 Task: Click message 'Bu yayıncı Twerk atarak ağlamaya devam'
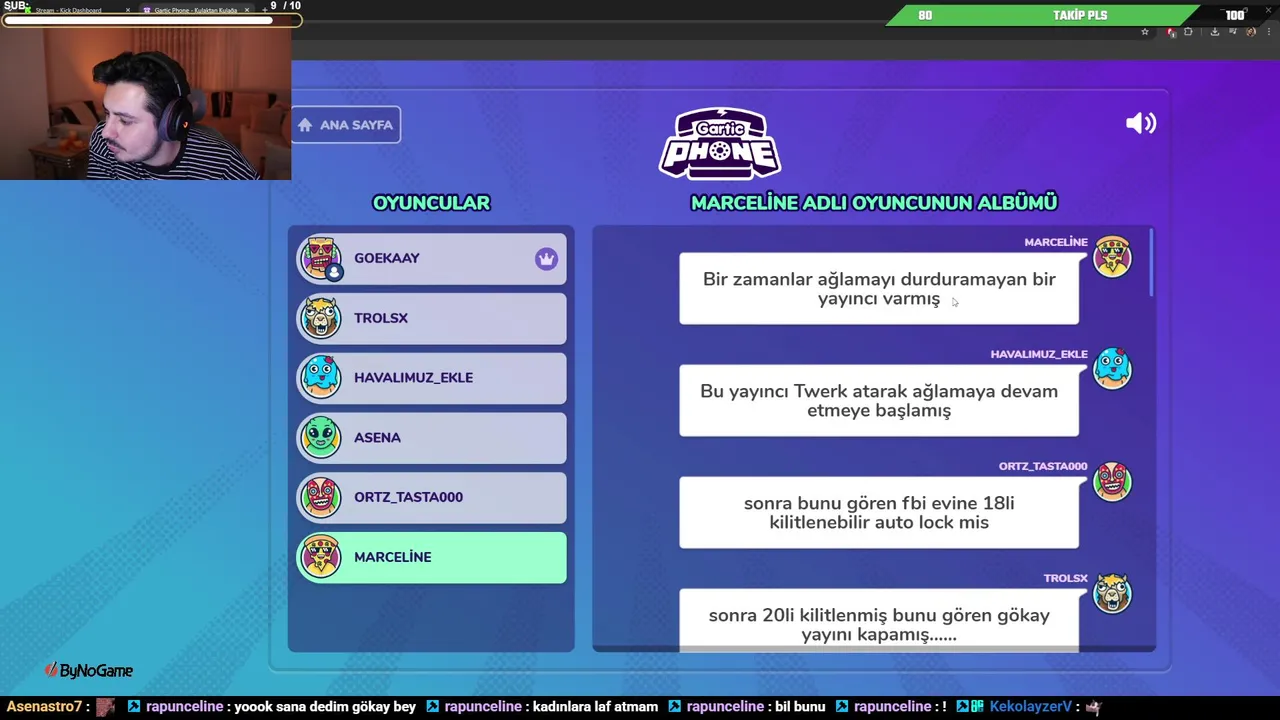[879, 401]
